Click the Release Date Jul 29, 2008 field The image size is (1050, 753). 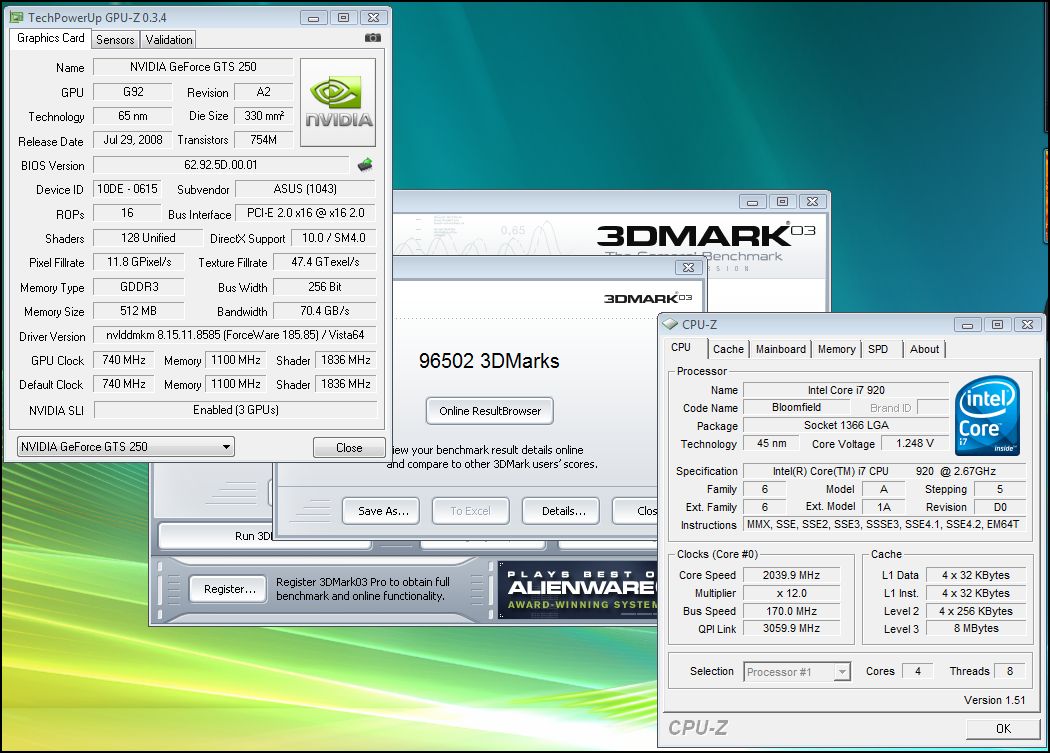133,140
